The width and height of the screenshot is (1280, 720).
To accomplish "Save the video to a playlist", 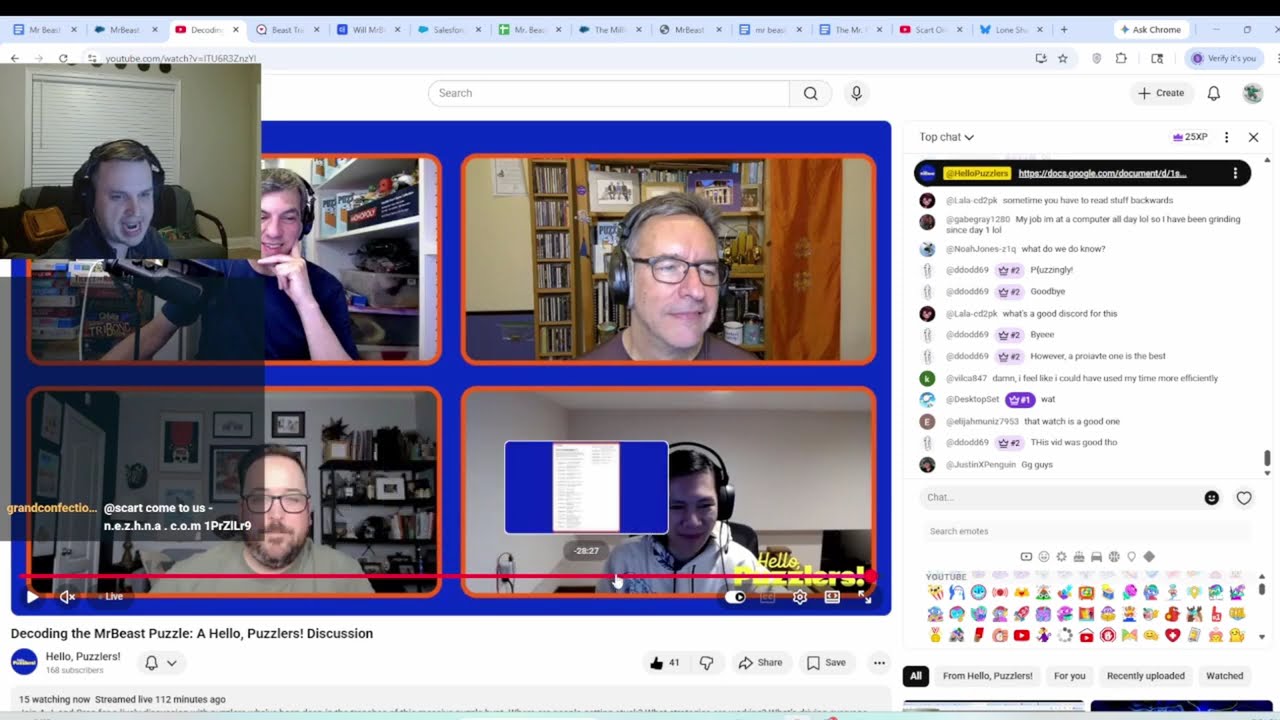I will coord(826,662).
